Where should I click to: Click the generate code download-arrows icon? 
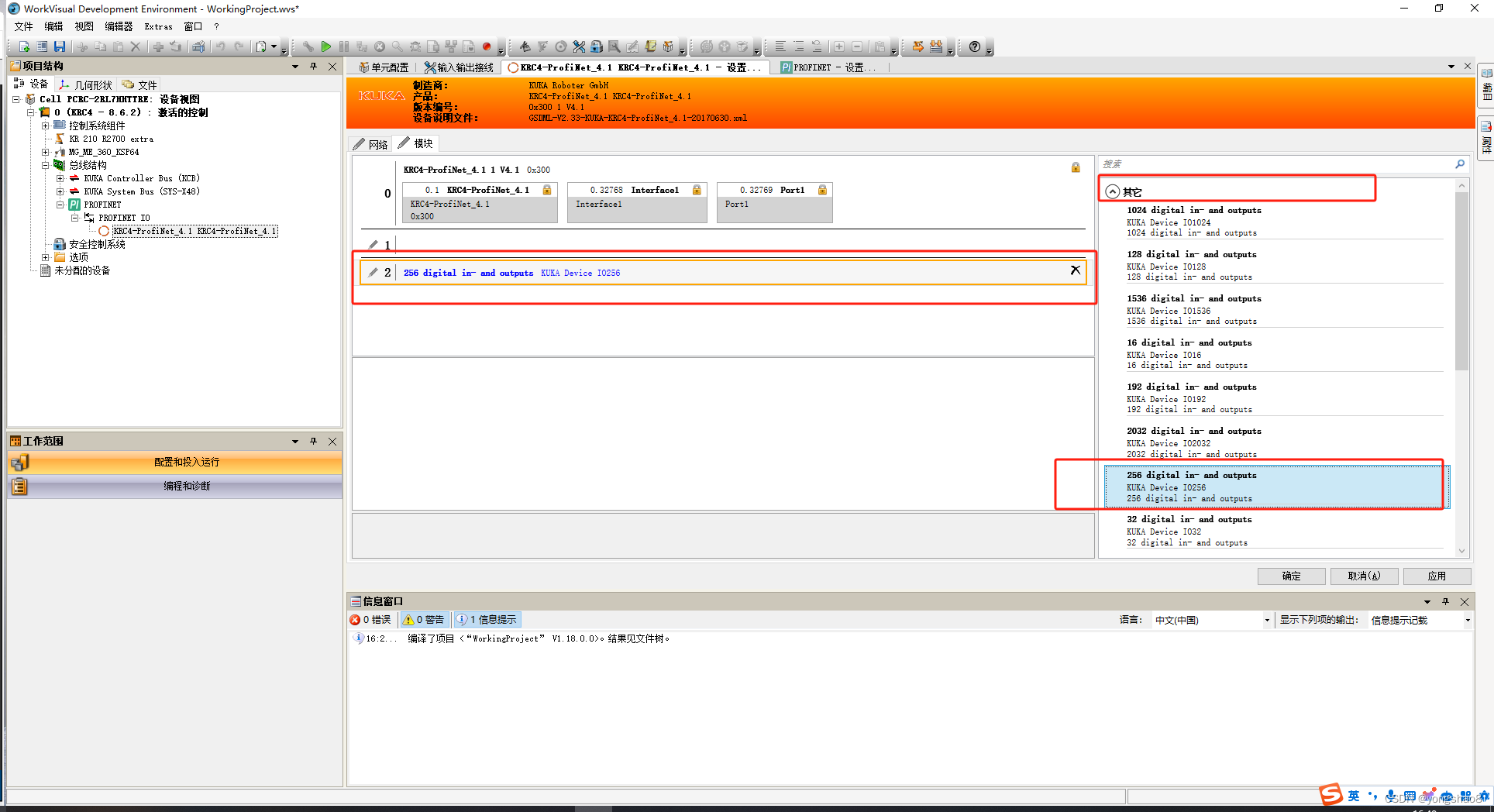[937, 46]
